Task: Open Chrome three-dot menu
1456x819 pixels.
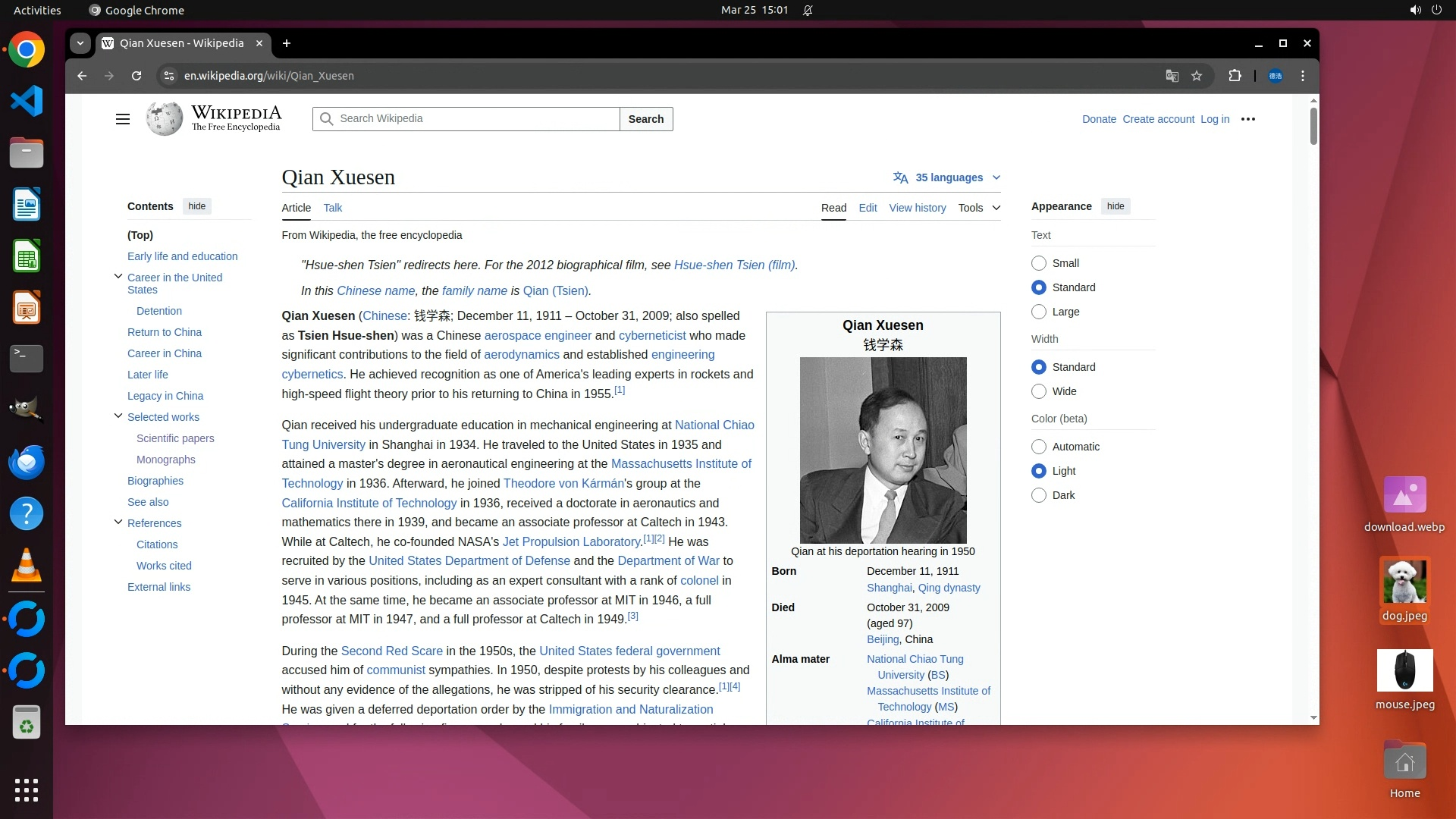Action: (x=1303, y=76)
